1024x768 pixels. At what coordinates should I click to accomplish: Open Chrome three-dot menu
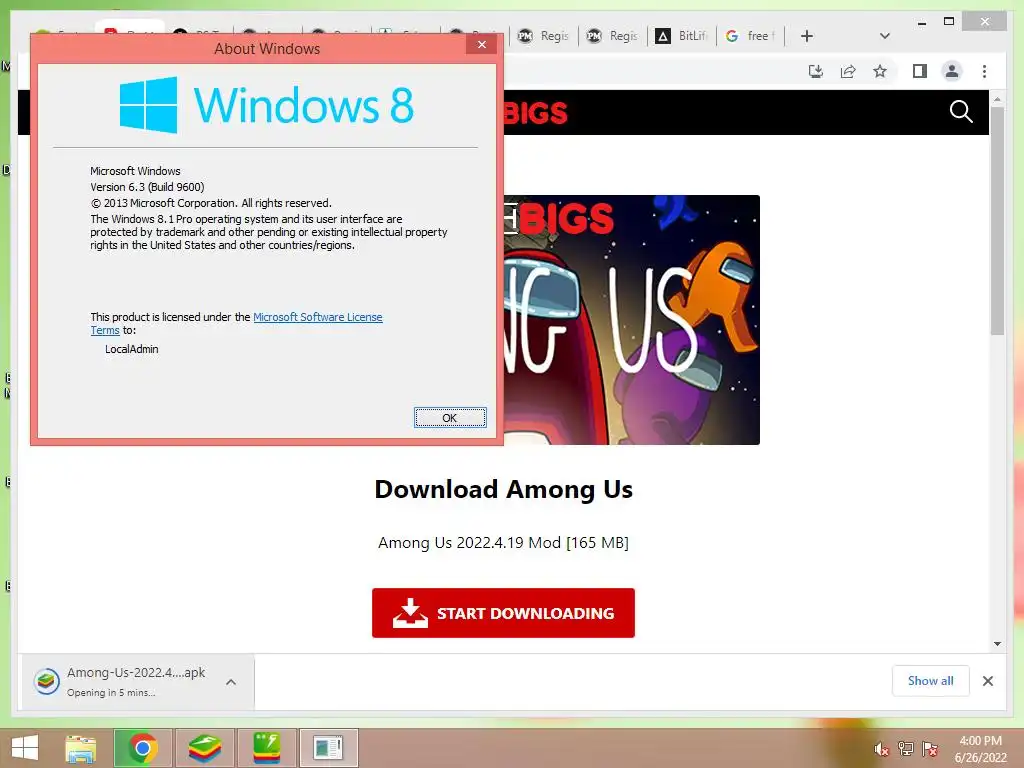coord(984,71)
